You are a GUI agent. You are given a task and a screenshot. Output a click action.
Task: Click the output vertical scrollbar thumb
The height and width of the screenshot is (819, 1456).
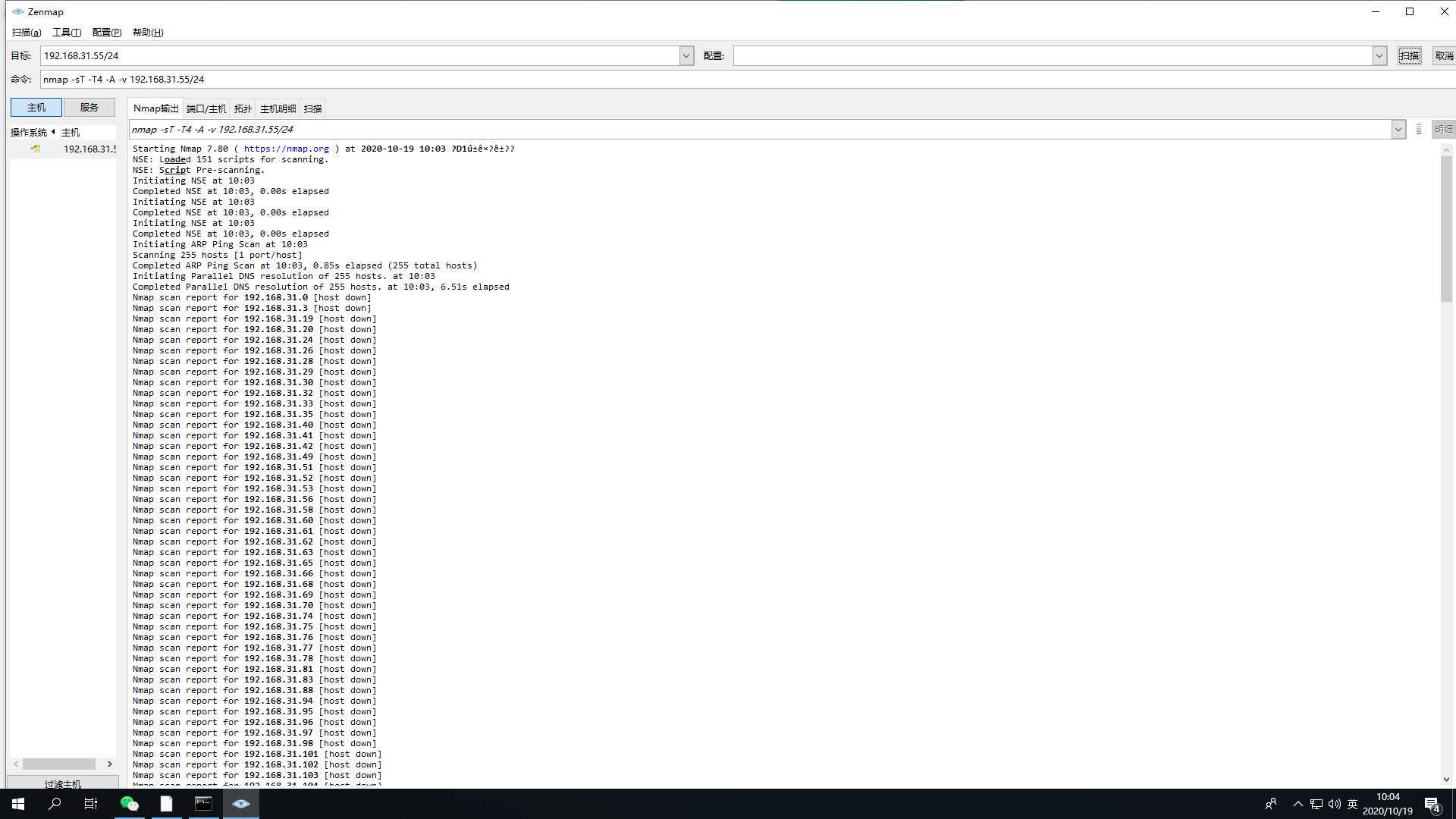tap(1446, 227)
